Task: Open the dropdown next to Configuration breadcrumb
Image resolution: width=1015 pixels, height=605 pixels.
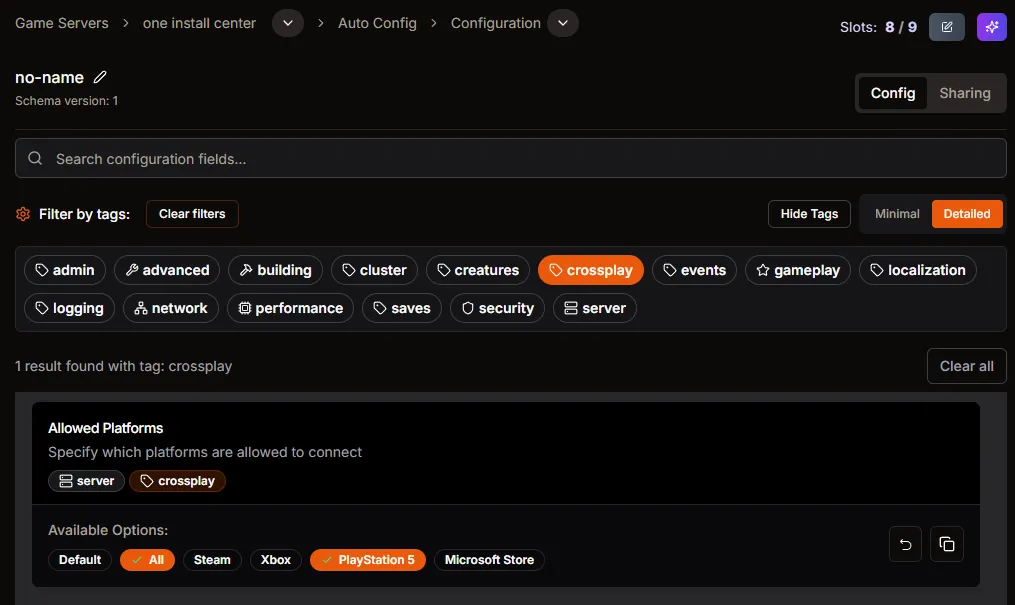Action: click(x=563, y=23)
